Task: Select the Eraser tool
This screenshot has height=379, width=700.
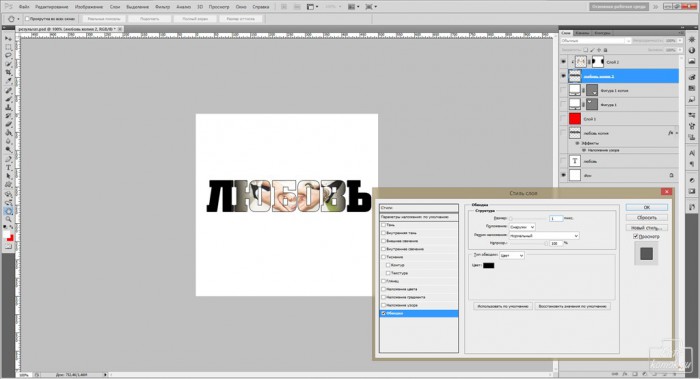Action: (8, 125)
